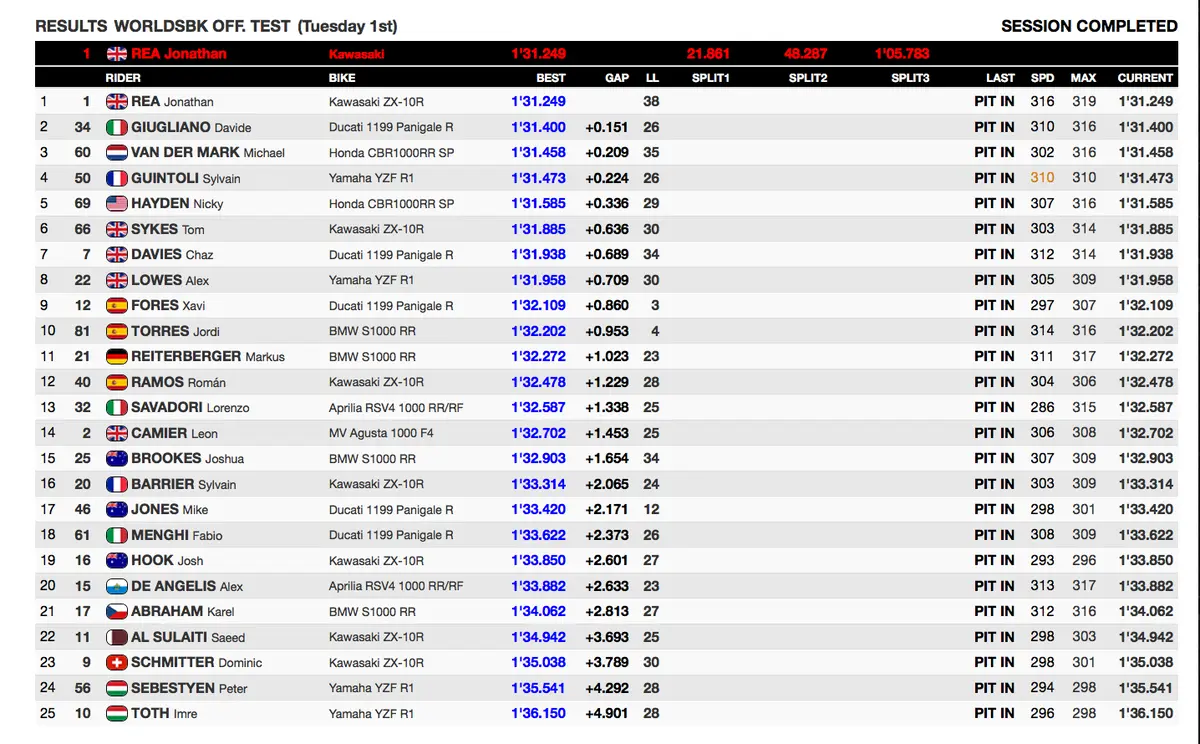Viewport: 1200px width, 744px height.
Task: Click the Australian flag next to HOOK Josh
Action: [117, 560]
